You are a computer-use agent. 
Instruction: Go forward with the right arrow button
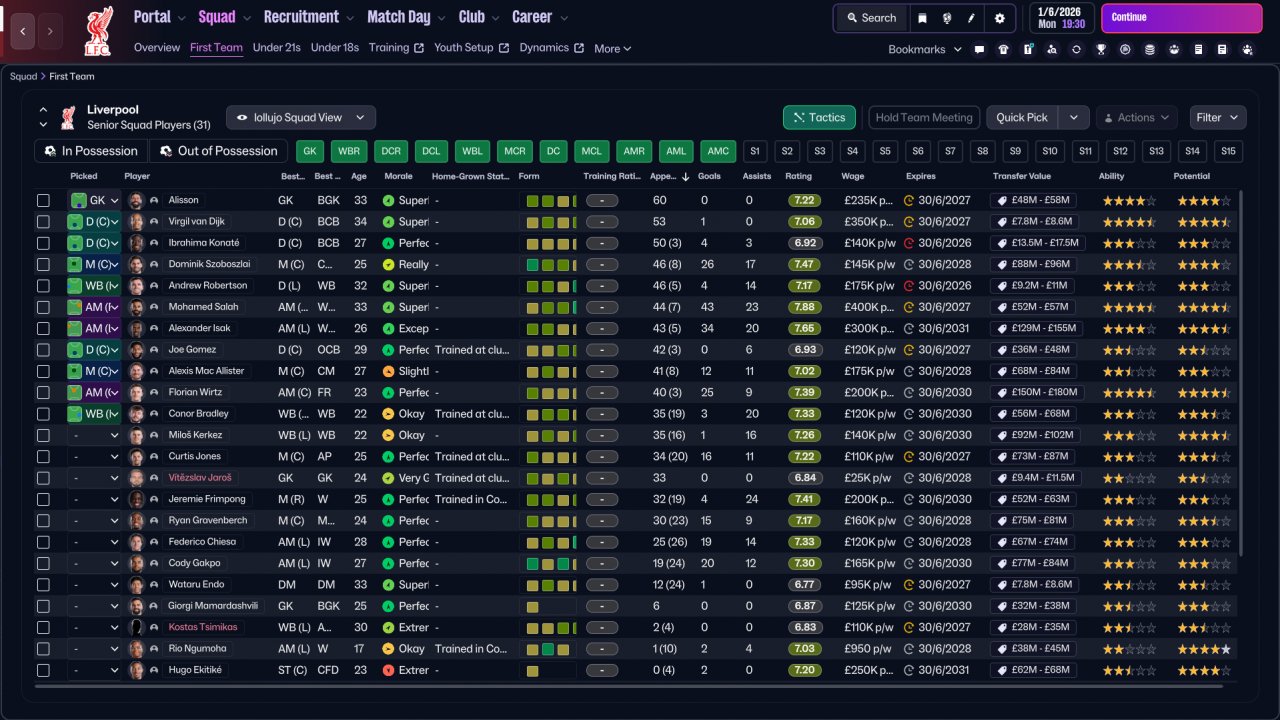tap(50, 32)
